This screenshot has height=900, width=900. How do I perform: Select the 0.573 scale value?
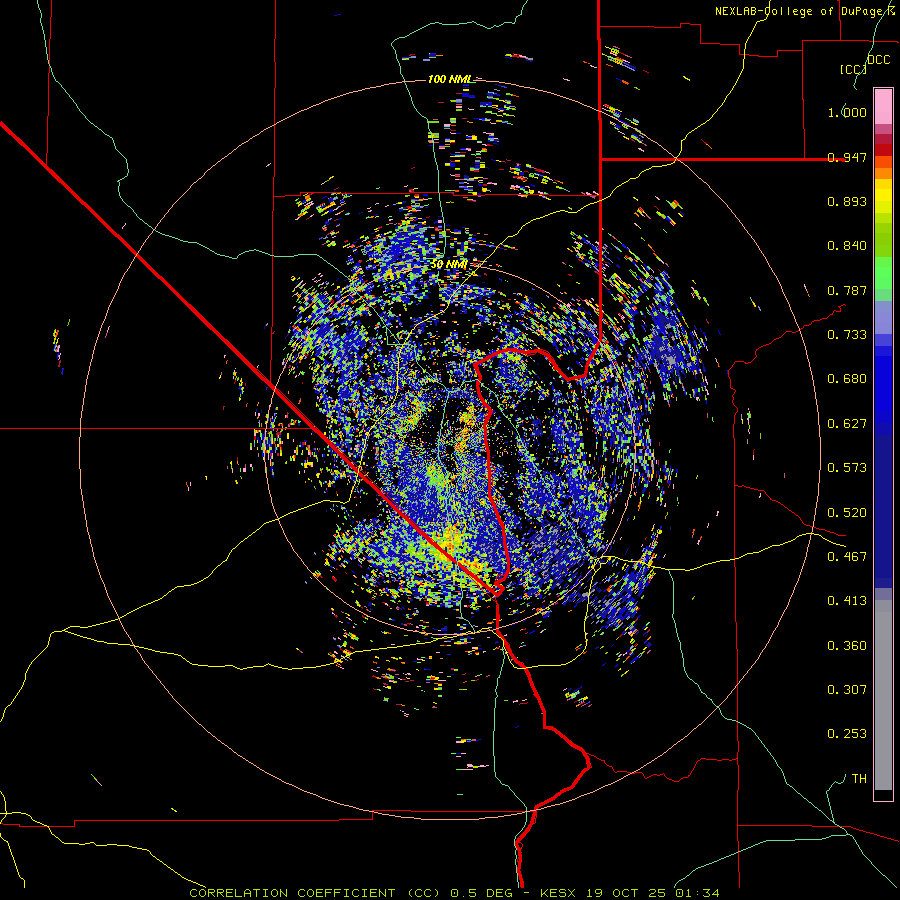847,468
